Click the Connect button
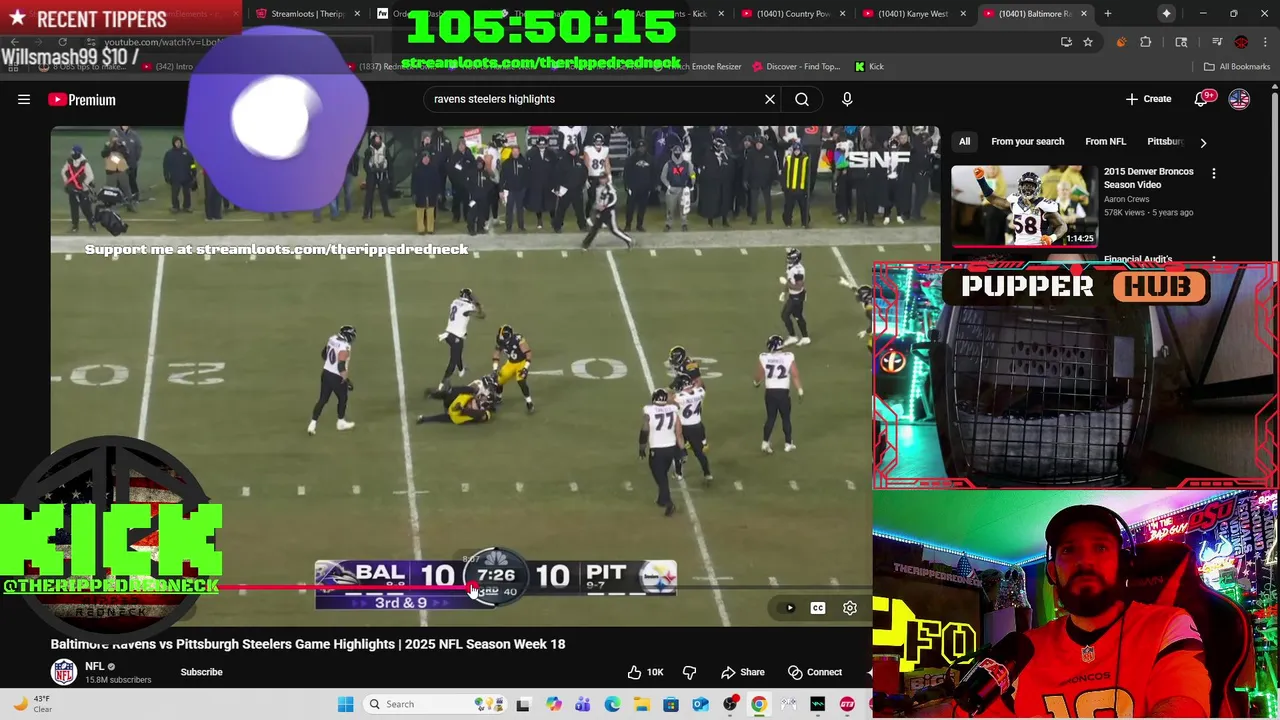The width and height of the screenshot is (1280, 720). click(x=815, y=672)
